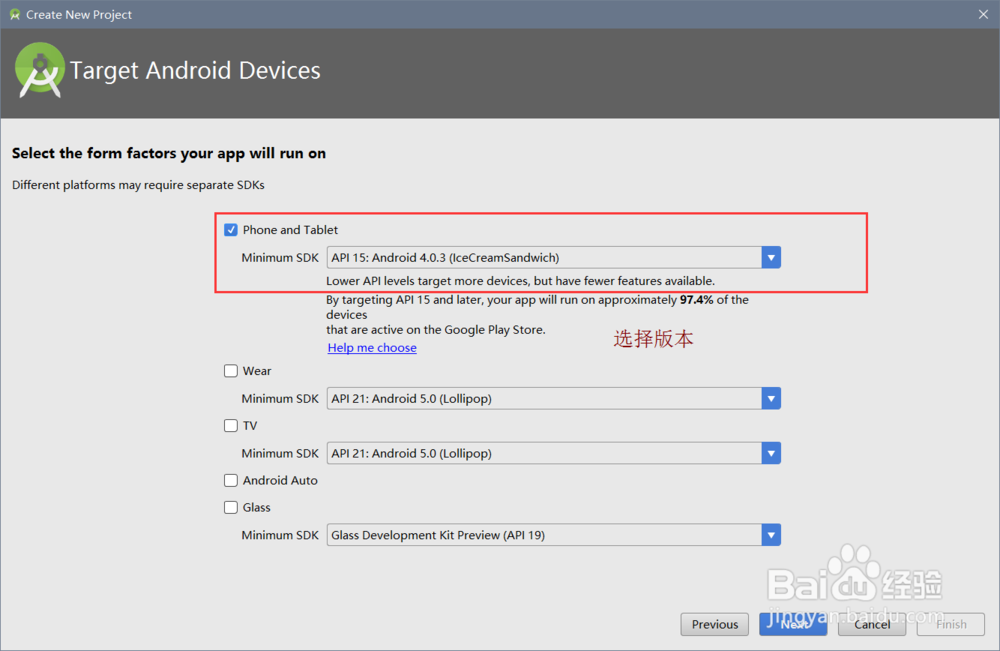Check the Android Auto checkbox
This screenshot has height=651, width=1000.
[x=231, y=481]
